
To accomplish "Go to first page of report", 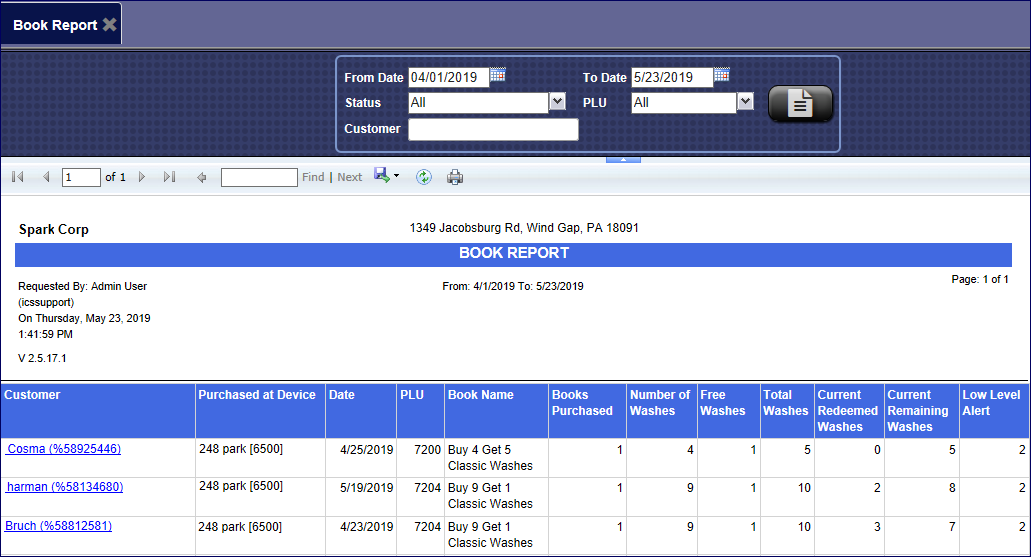I will click(18, 177).
